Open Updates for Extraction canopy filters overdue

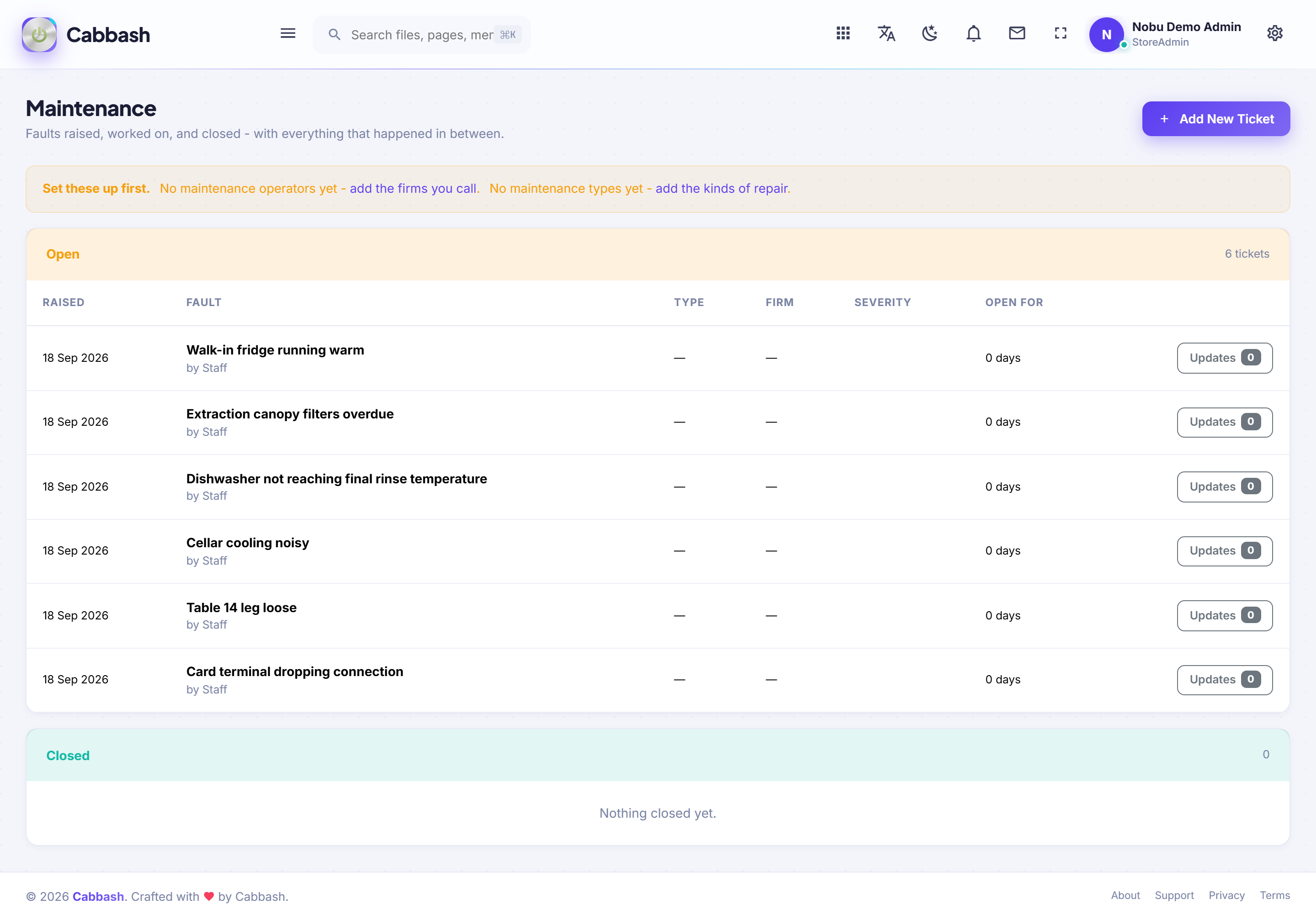click(x=1224, y=422)
